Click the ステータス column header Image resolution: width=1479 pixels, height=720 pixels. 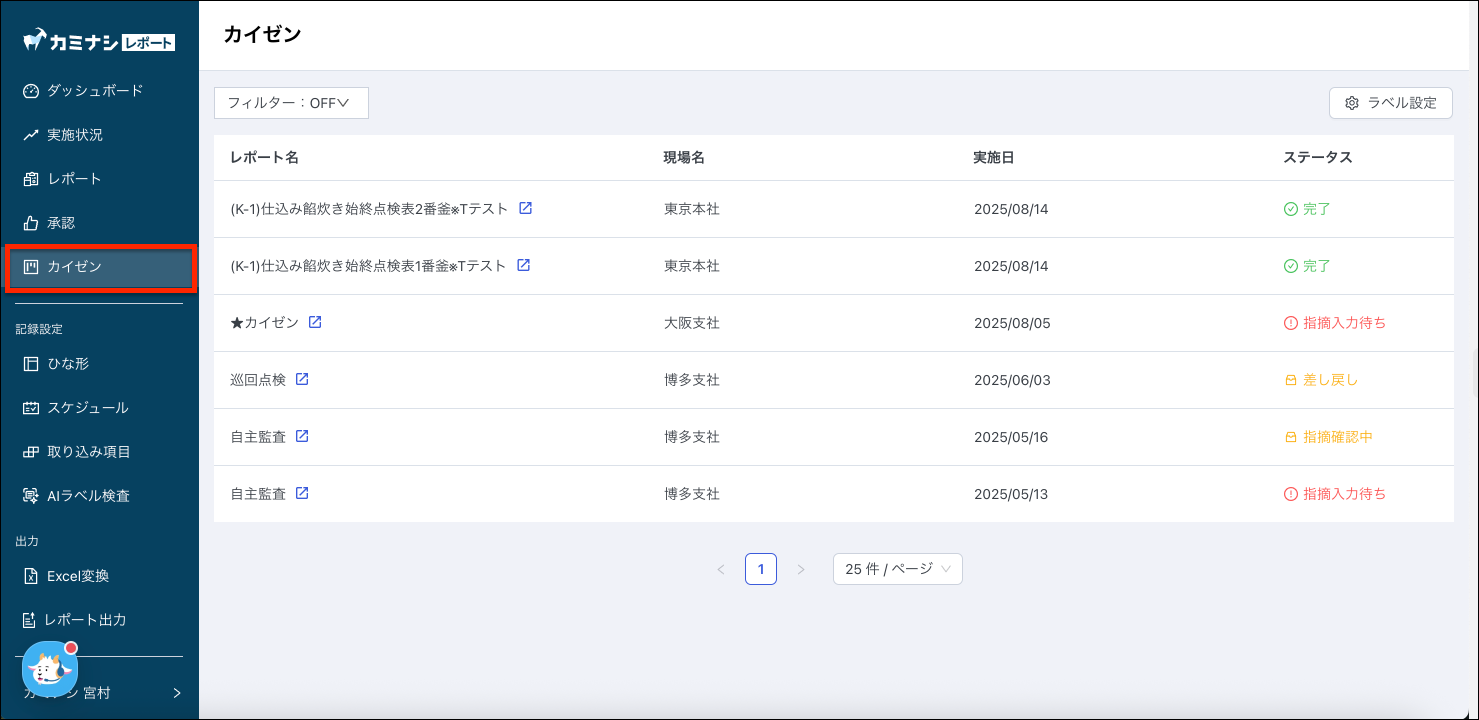pyautogui.click(x=1317, y=158)
